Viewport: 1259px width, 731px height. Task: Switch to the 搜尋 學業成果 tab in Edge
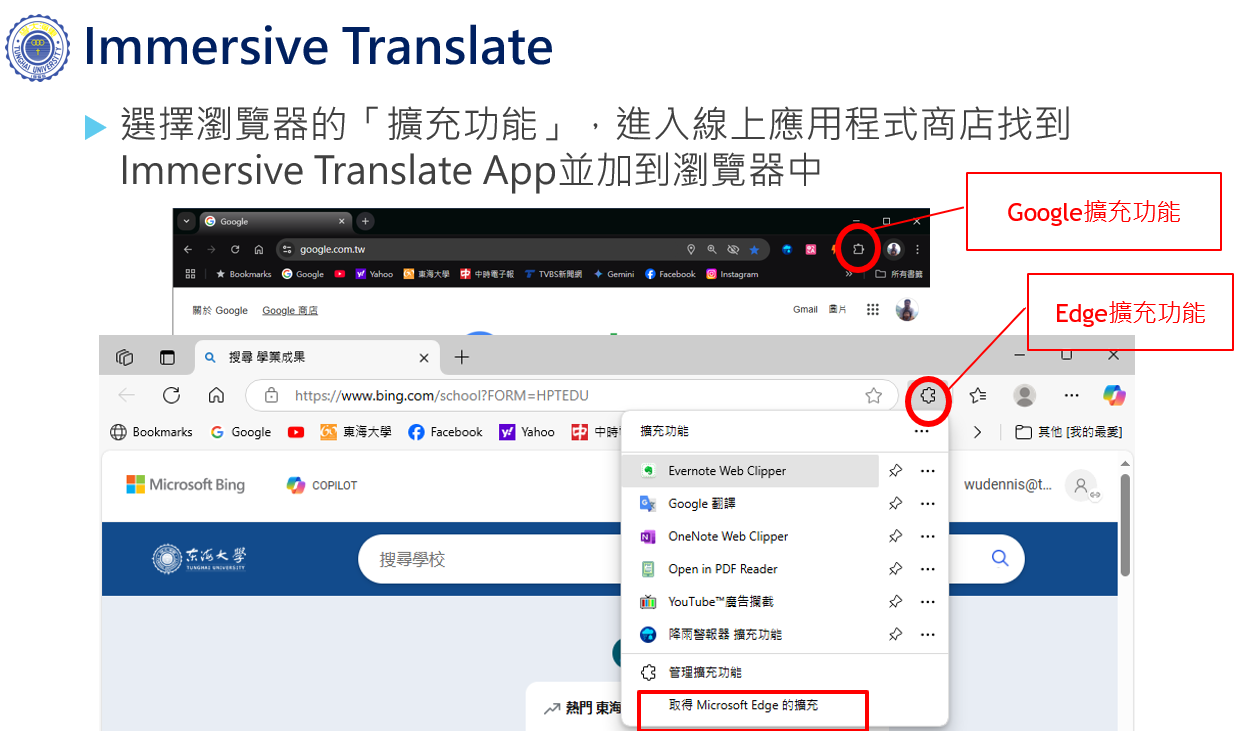318,357
